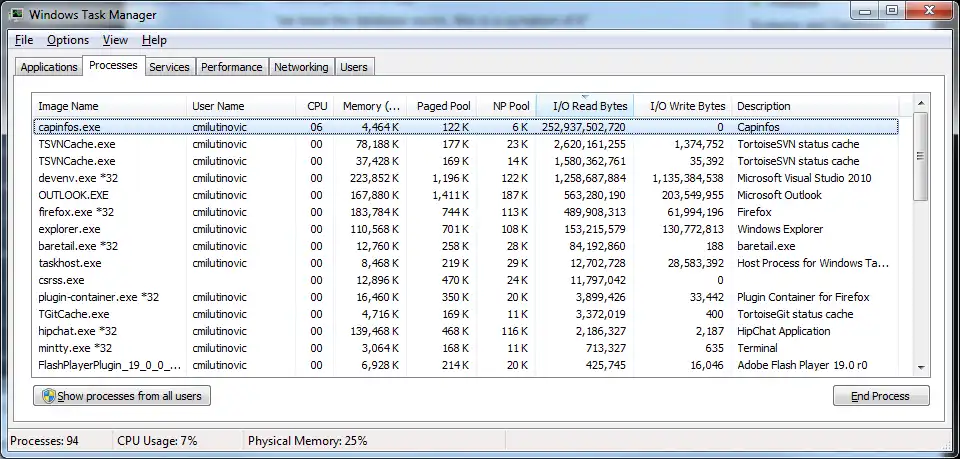Select the taskhost.exe process
The width and height of the screenshot is (960, 459).
click(x=465, y=263)
